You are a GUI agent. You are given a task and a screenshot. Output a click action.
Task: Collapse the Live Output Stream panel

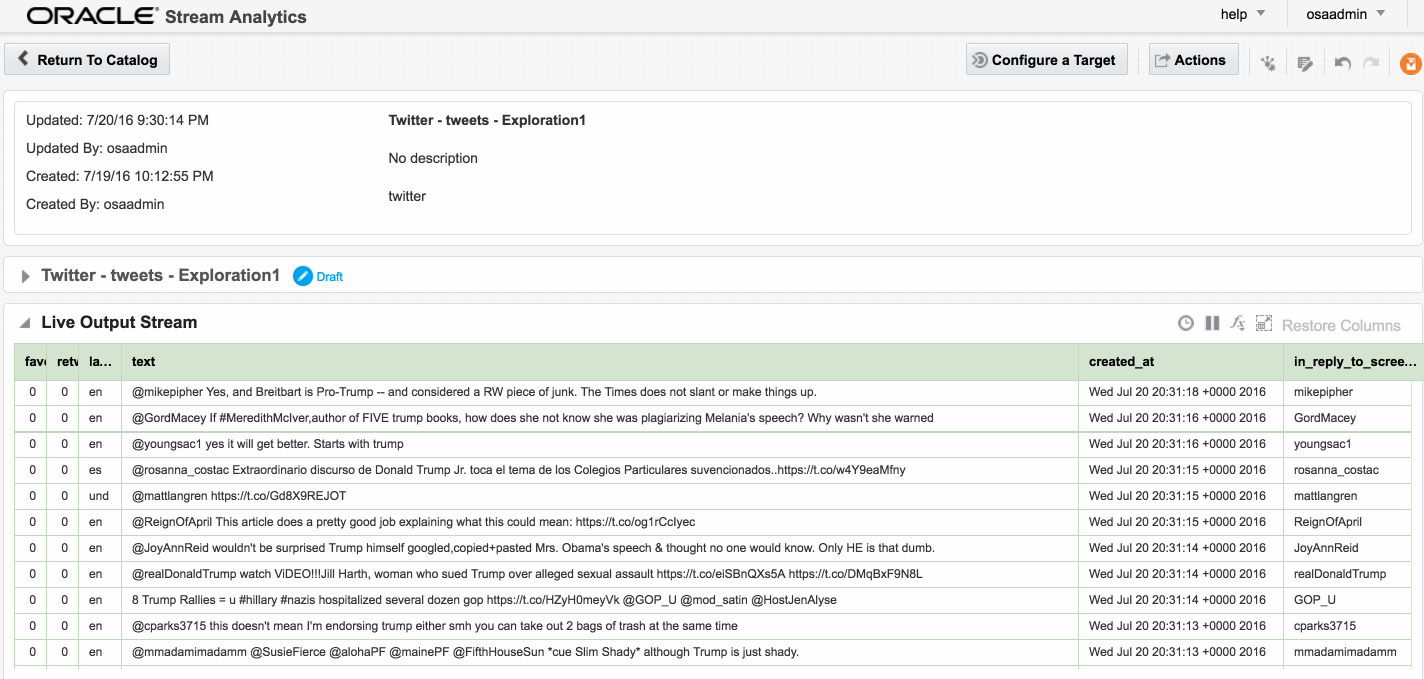[24, 323]
